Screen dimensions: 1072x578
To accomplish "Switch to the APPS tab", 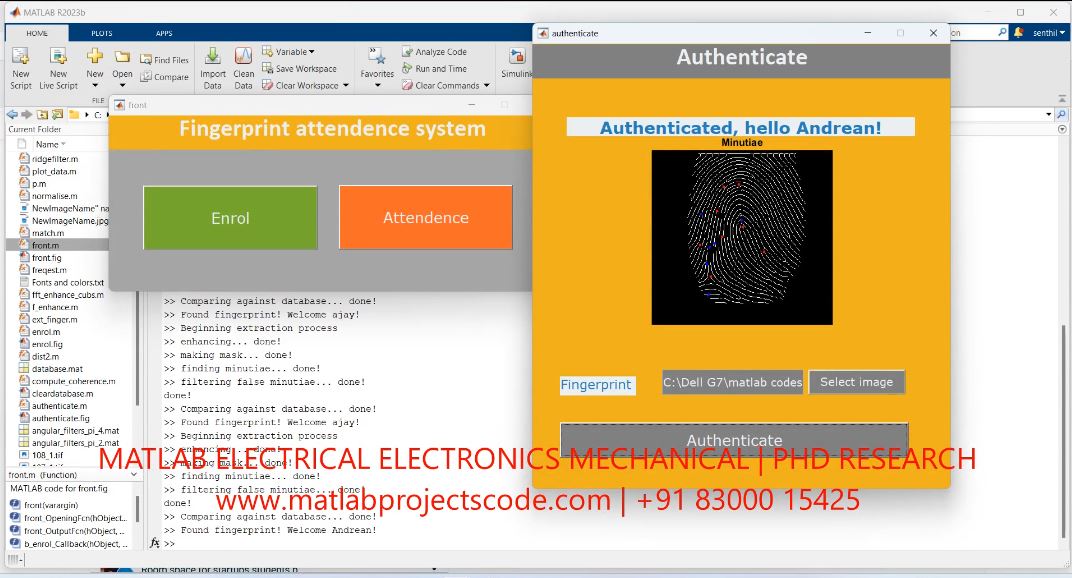I will pyautogui.click(x=164, y=33).
